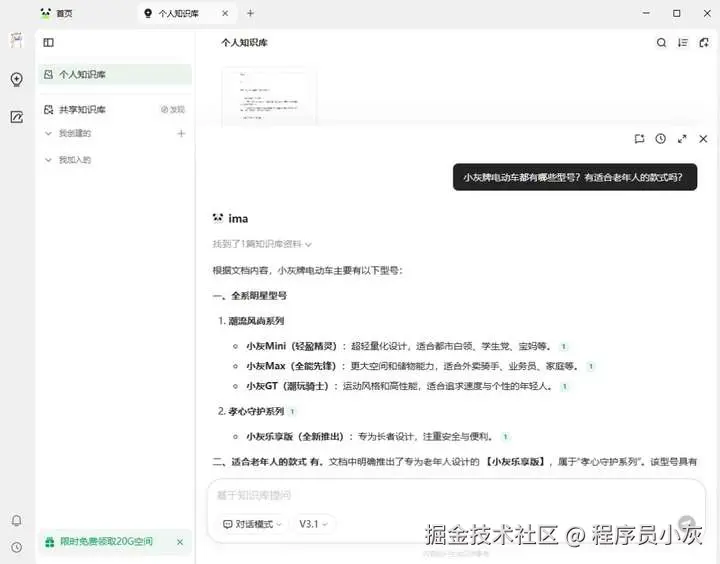Click the 个人知识库 page title
Screen dimensions: 720x564
click(244, 43)
